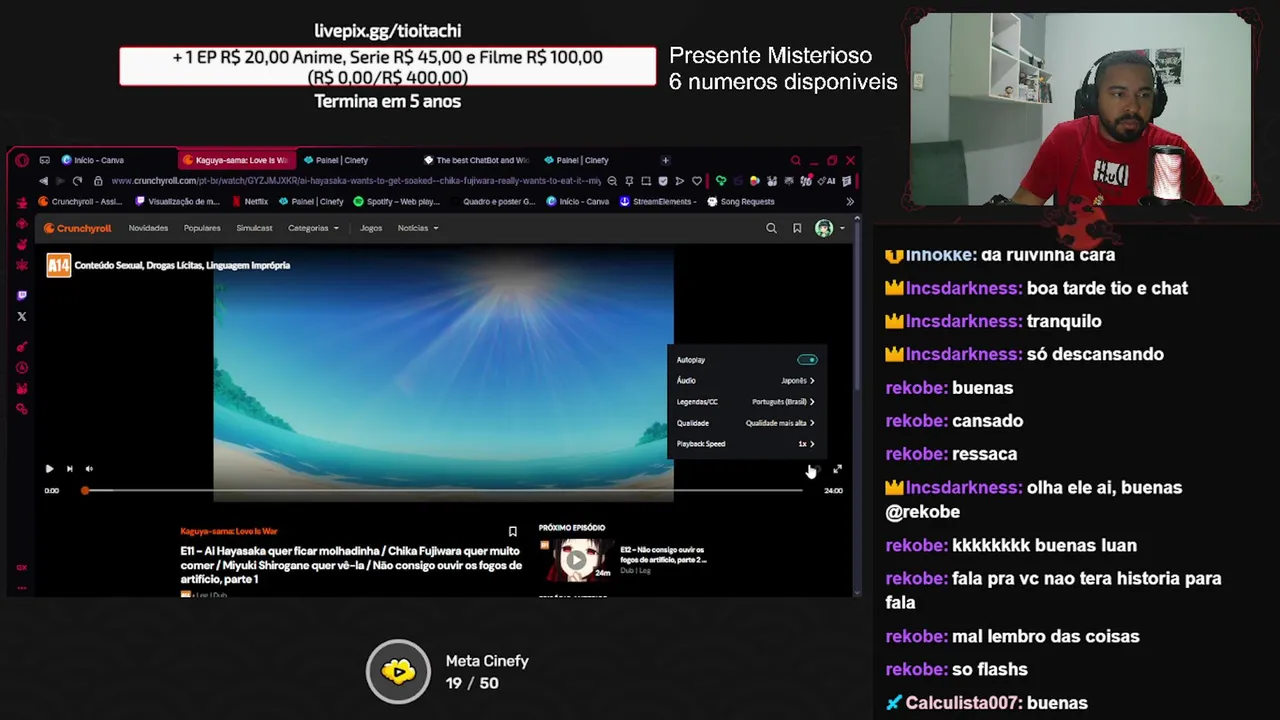Click Calculista007 chat message
The width and height of the screenshot is (1280, 720).
coord(986,703)
